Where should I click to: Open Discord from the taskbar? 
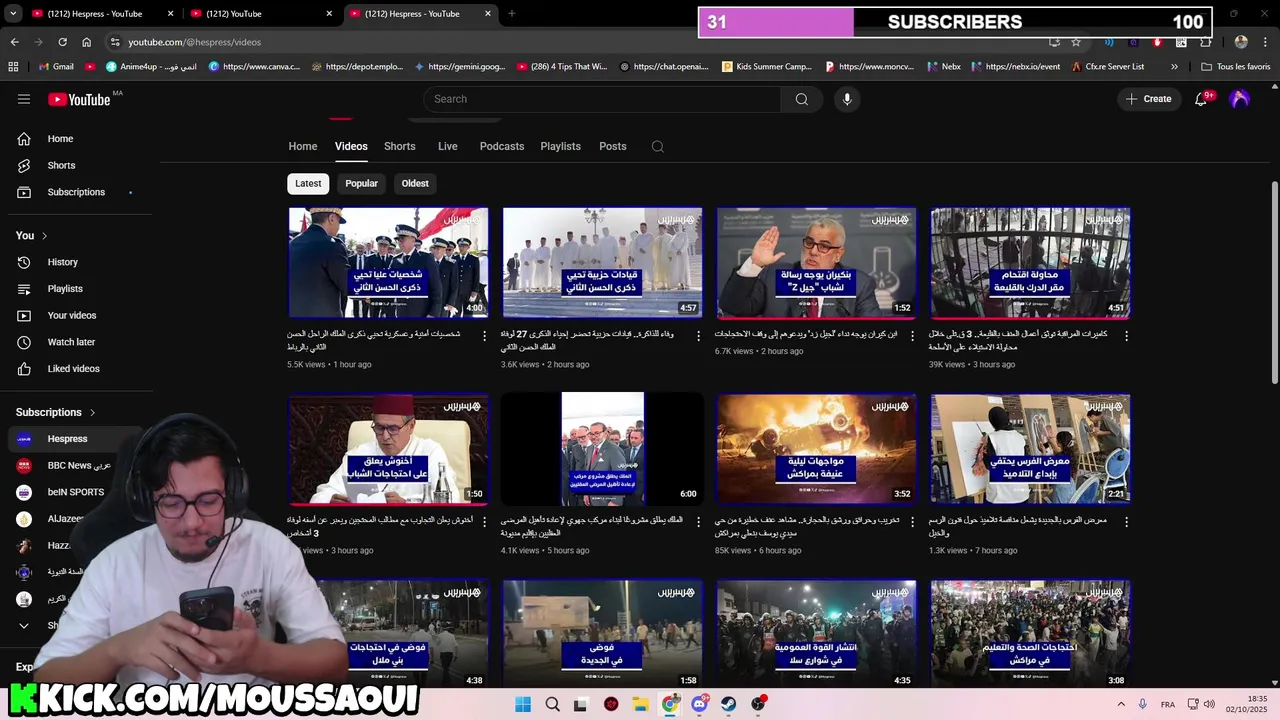click(x=700, y=704)
